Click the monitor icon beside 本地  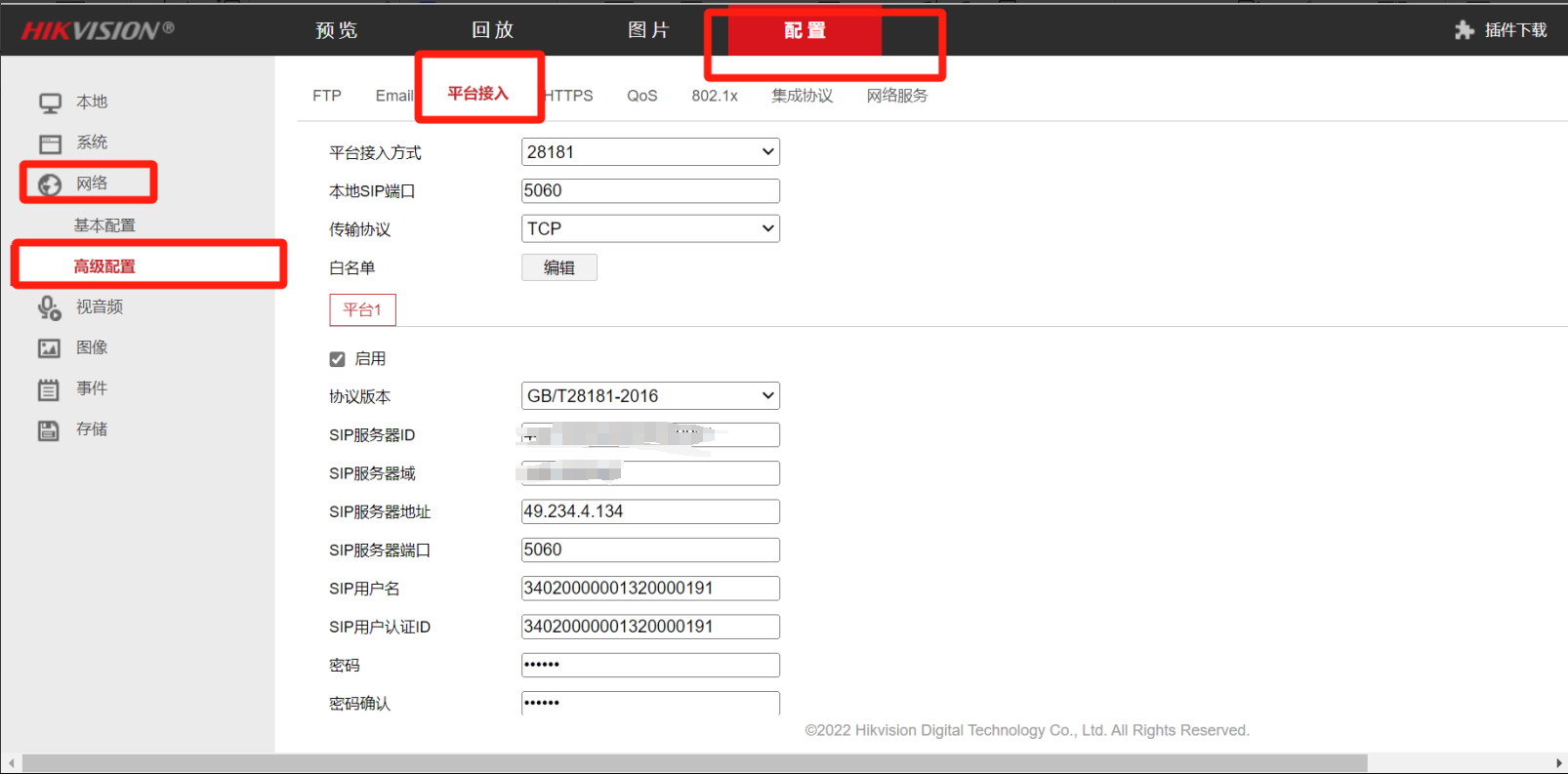[50, 102]
